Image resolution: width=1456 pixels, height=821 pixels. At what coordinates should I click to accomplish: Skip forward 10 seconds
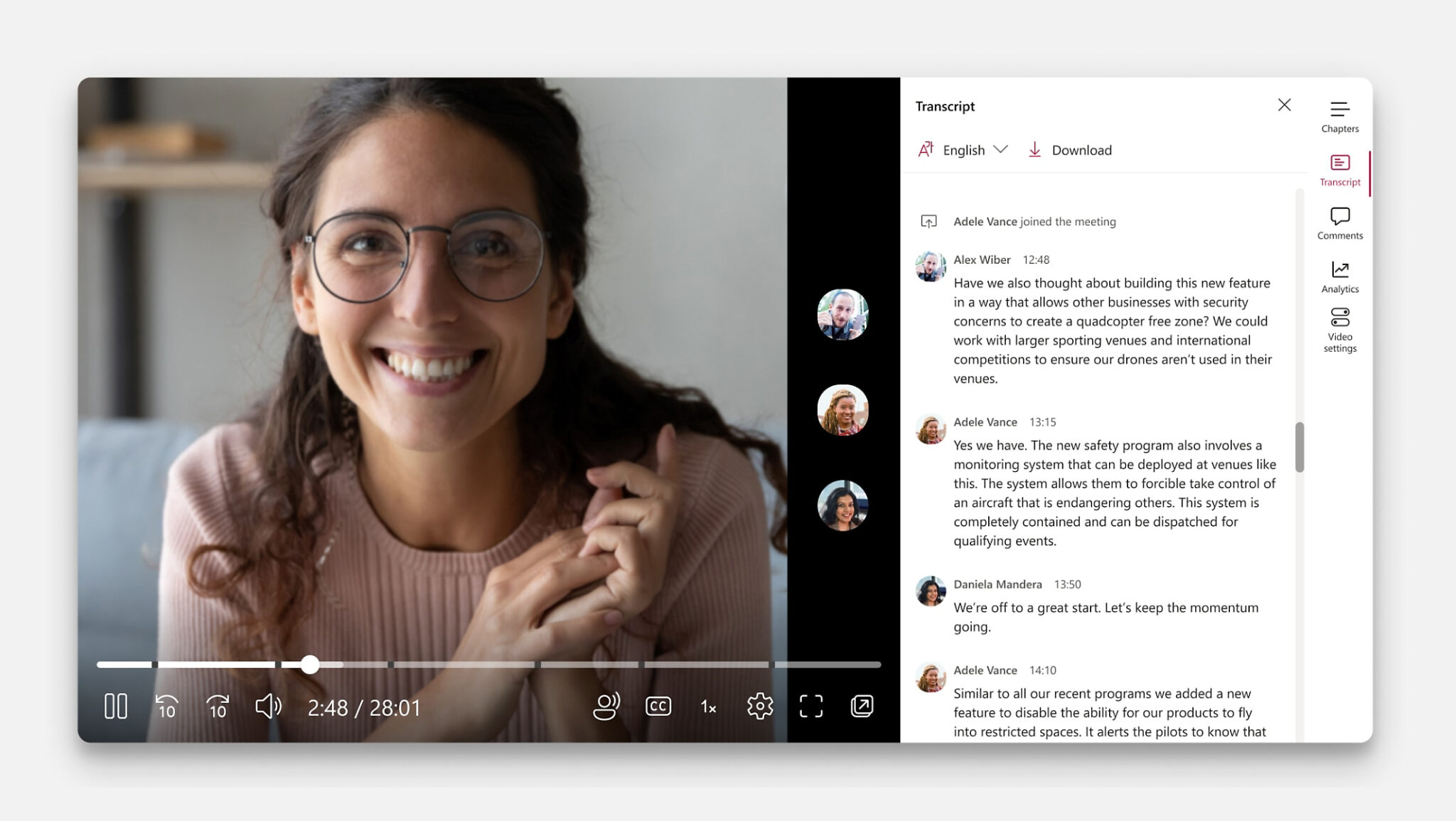[x=217, y=707]
